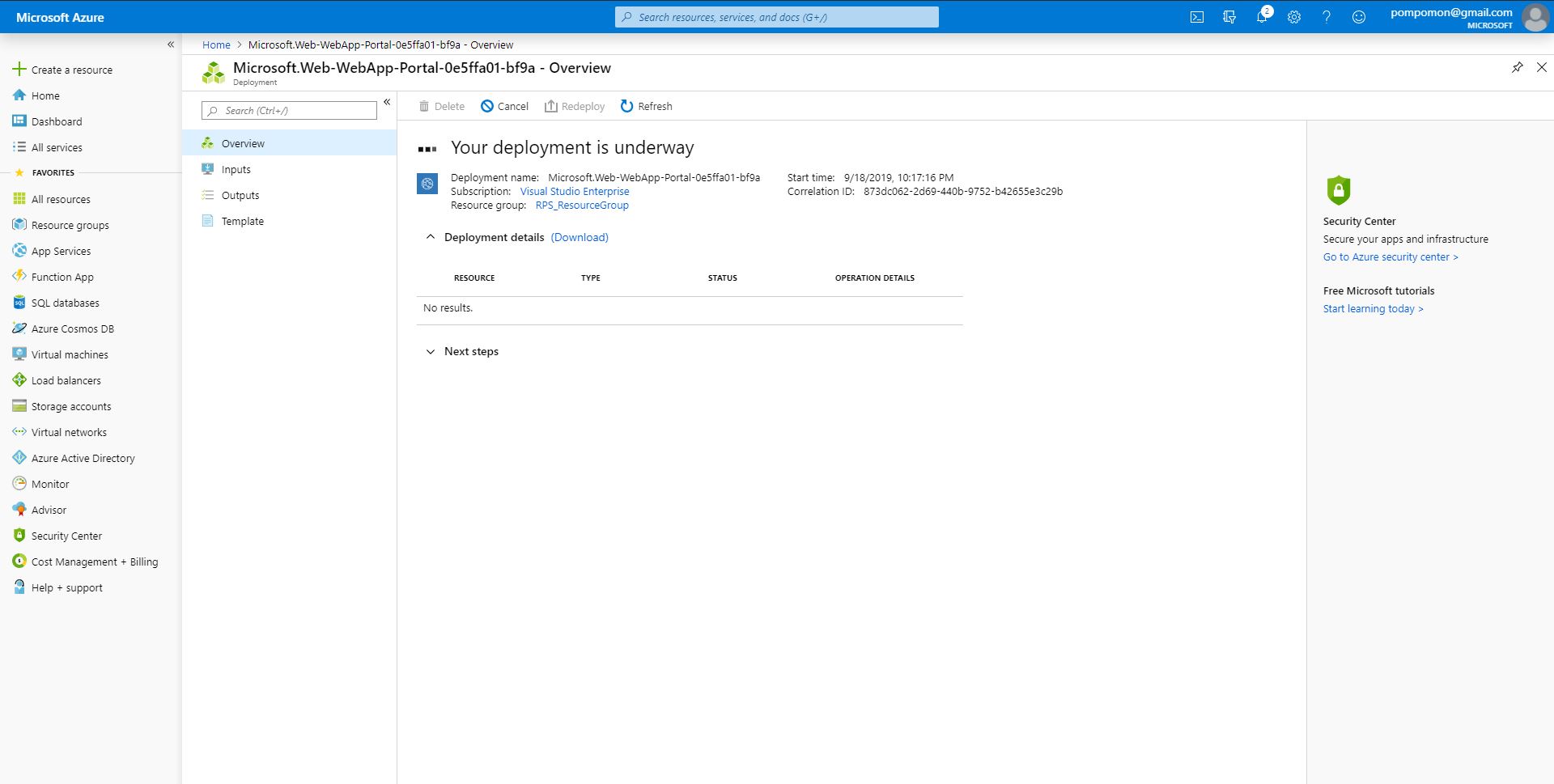Collapse the Deployment details section
This screenshot has height=784, width=1554.
[x=430, y=237]
